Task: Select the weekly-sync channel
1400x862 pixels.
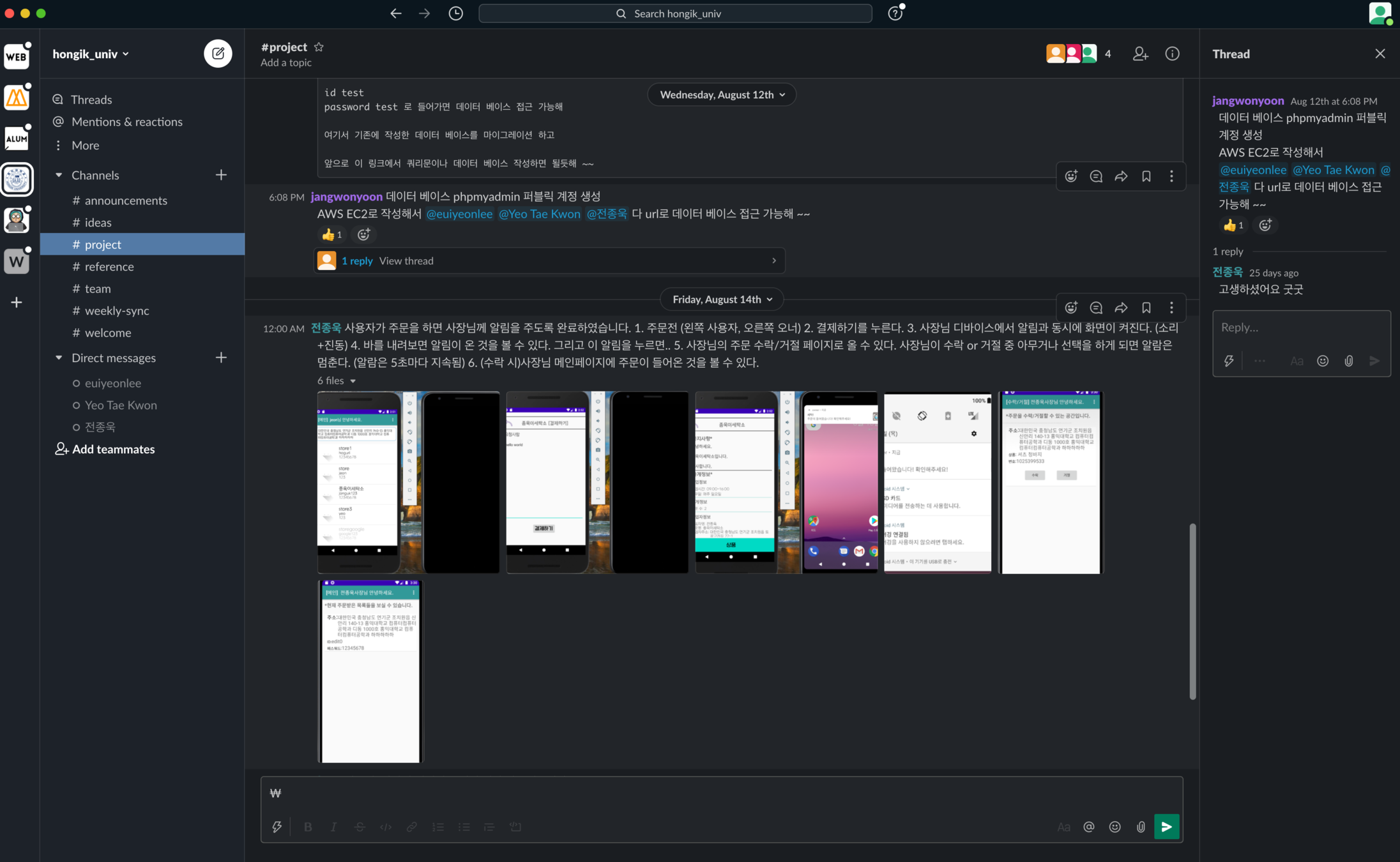Action: click(x=117, y=311)
